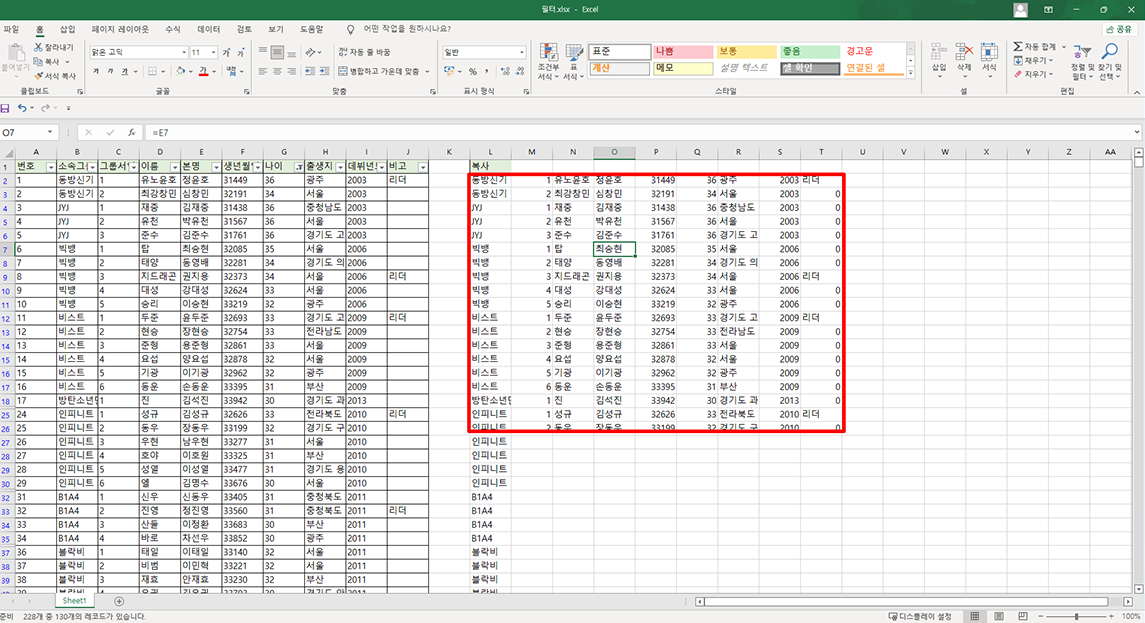Open the 비고 column filter dropdown
The height and width of the screenshot is (623, 1145).
423,167
